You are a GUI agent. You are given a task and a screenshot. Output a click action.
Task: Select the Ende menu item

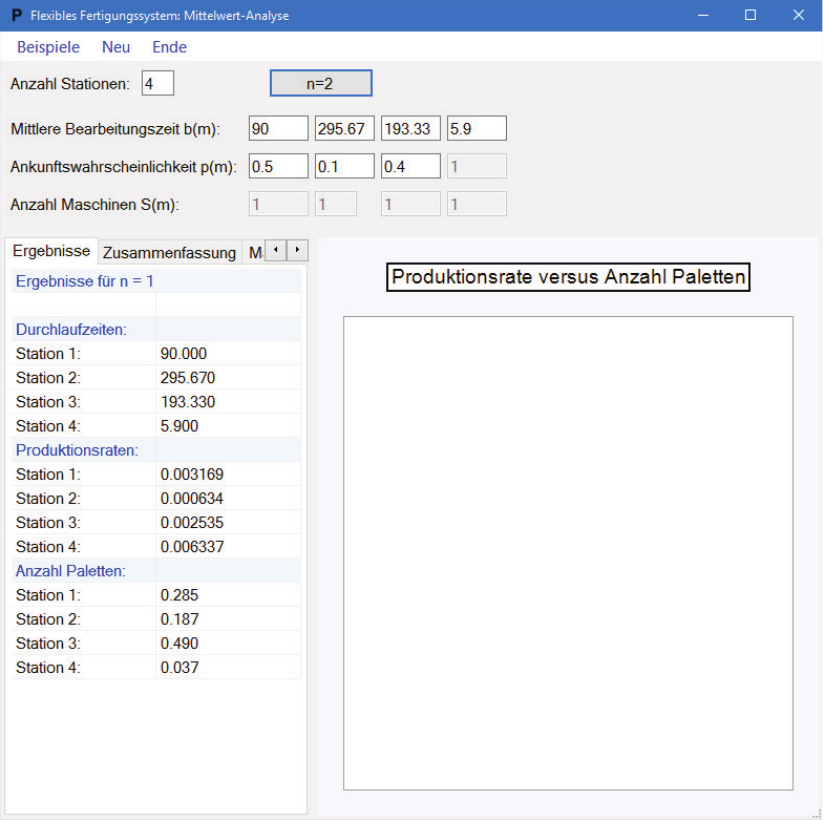[x=169, y=47]
